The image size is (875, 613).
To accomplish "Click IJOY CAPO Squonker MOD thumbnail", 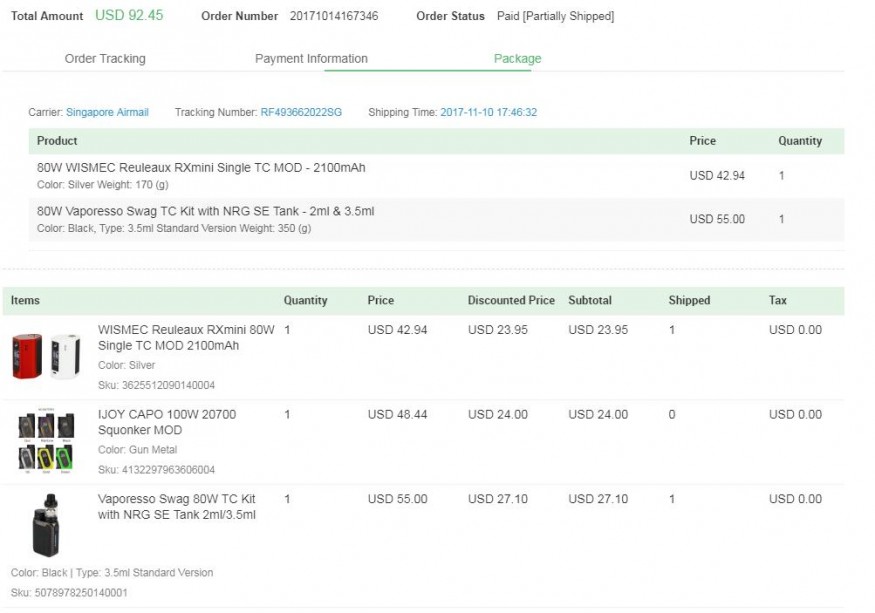I will click(46, 440).
